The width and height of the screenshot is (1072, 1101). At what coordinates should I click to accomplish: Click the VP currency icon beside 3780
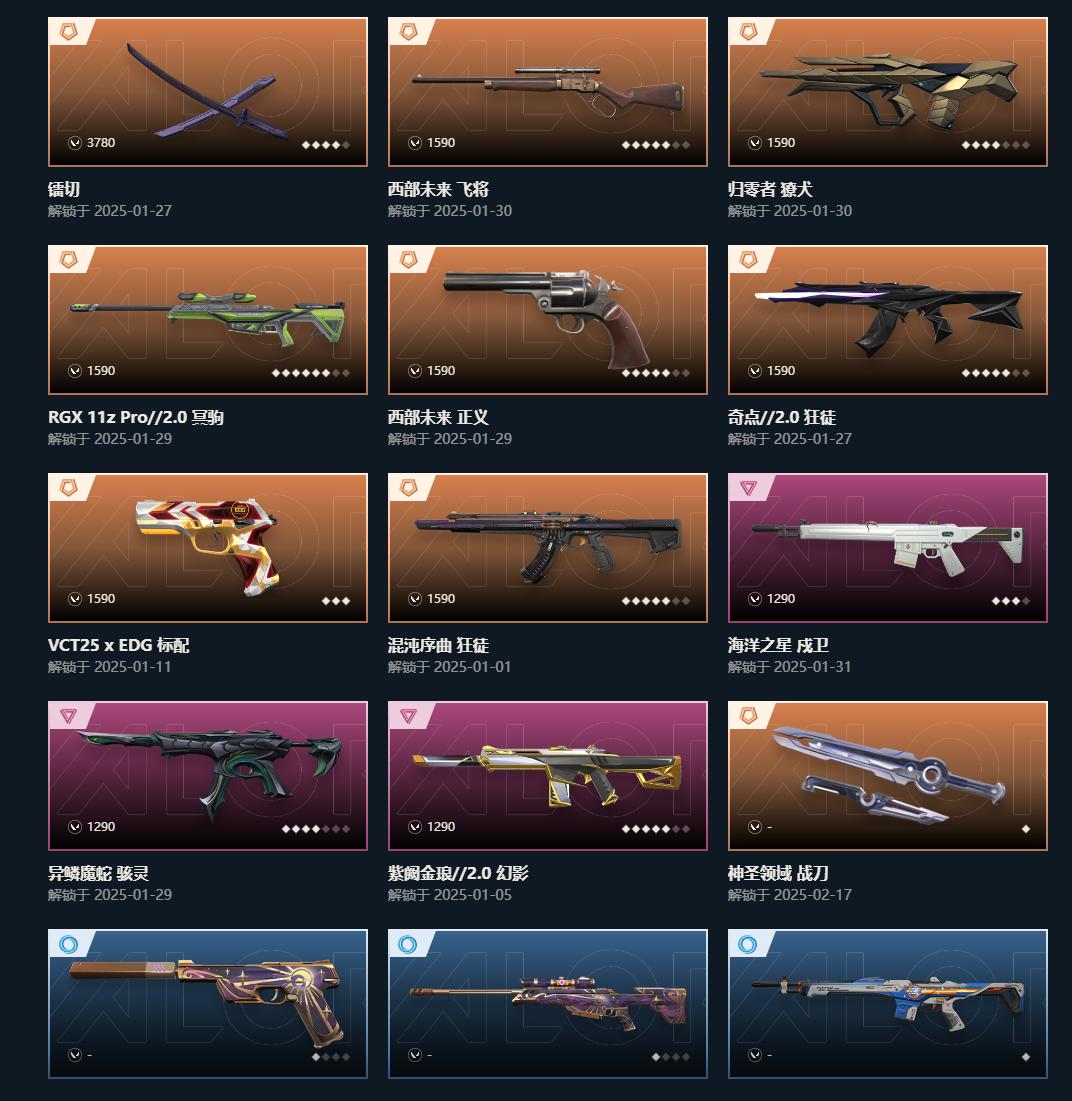(74, 143)
